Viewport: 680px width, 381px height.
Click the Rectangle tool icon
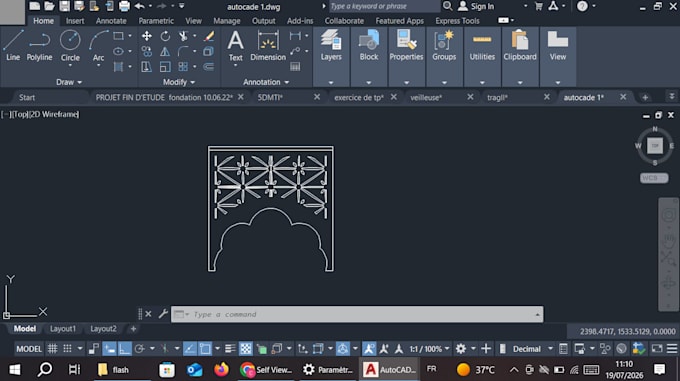118,36
